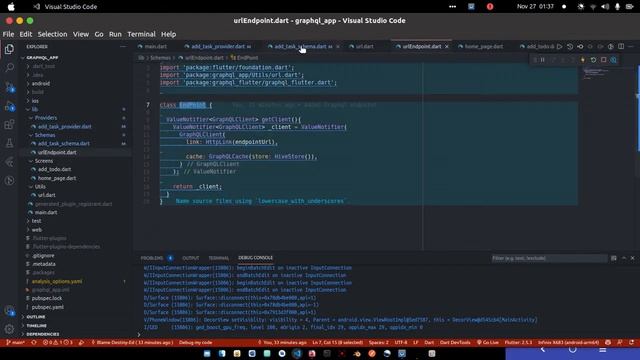Open Source Control view in activity bar

(x=9, y=87)
